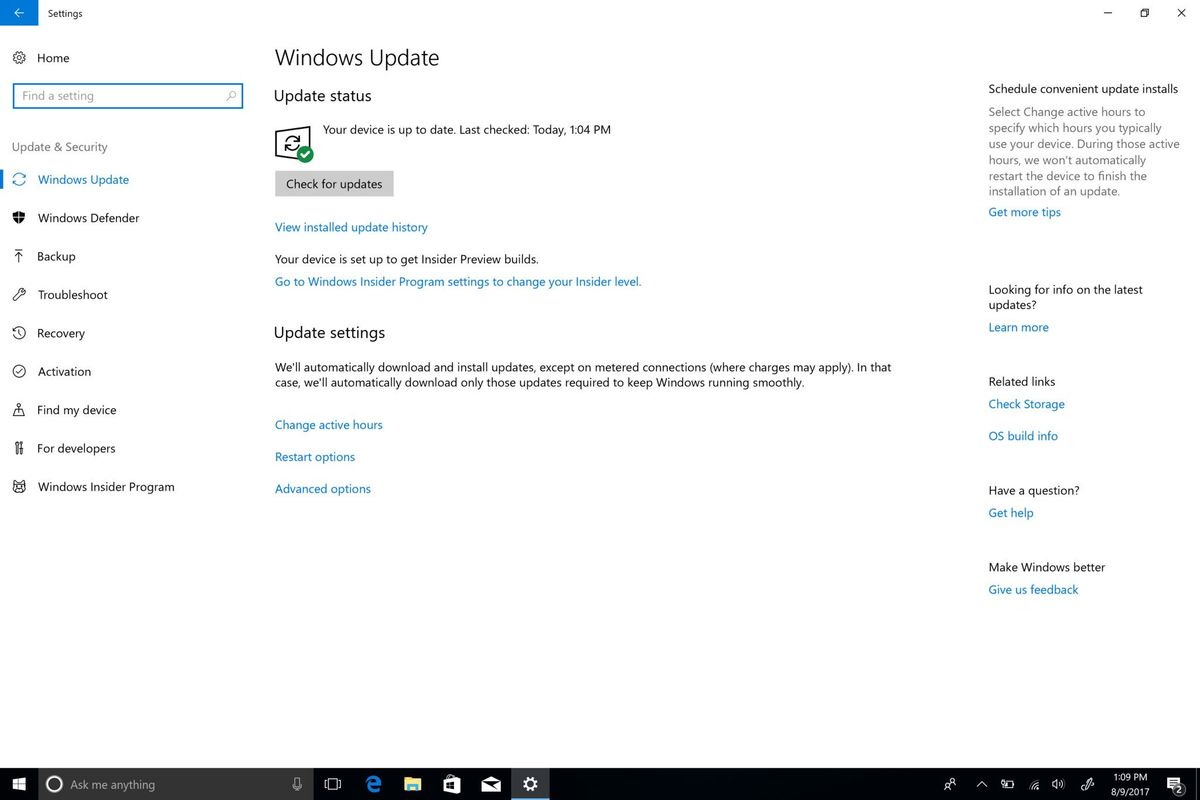This screenshot has height=800, width=1200.
Task: Click the Recovery icon in the sidebar
Action: (19, 333)
